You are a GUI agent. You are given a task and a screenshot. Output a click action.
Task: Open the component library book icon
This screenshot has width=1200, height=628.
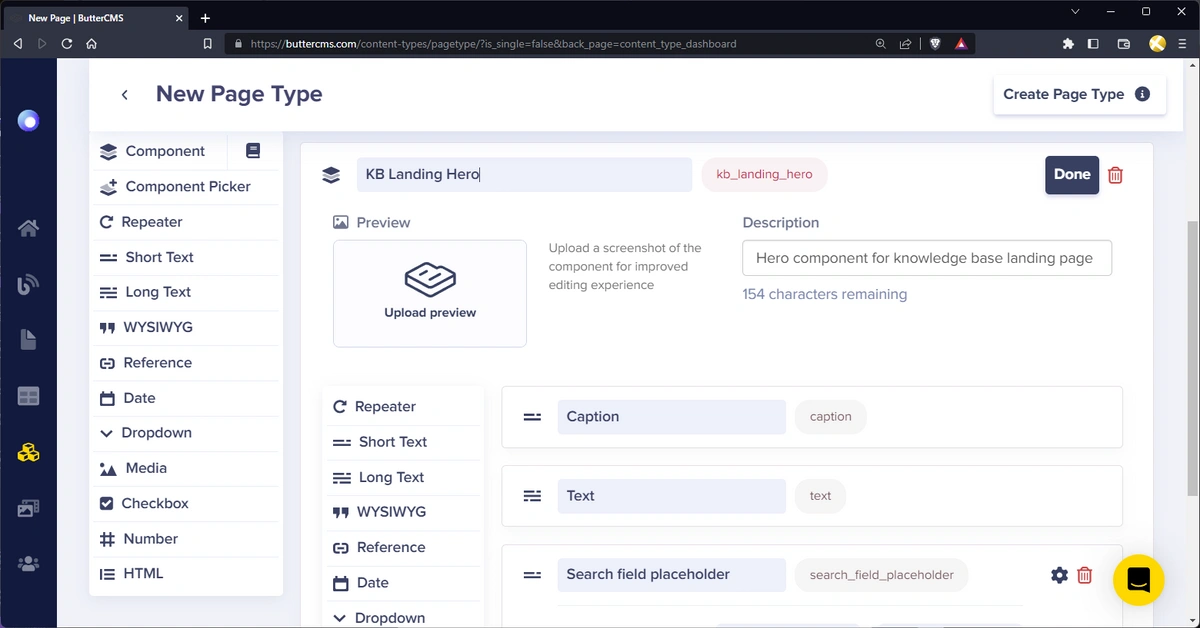pyautogui.click(x=253, y=151)
